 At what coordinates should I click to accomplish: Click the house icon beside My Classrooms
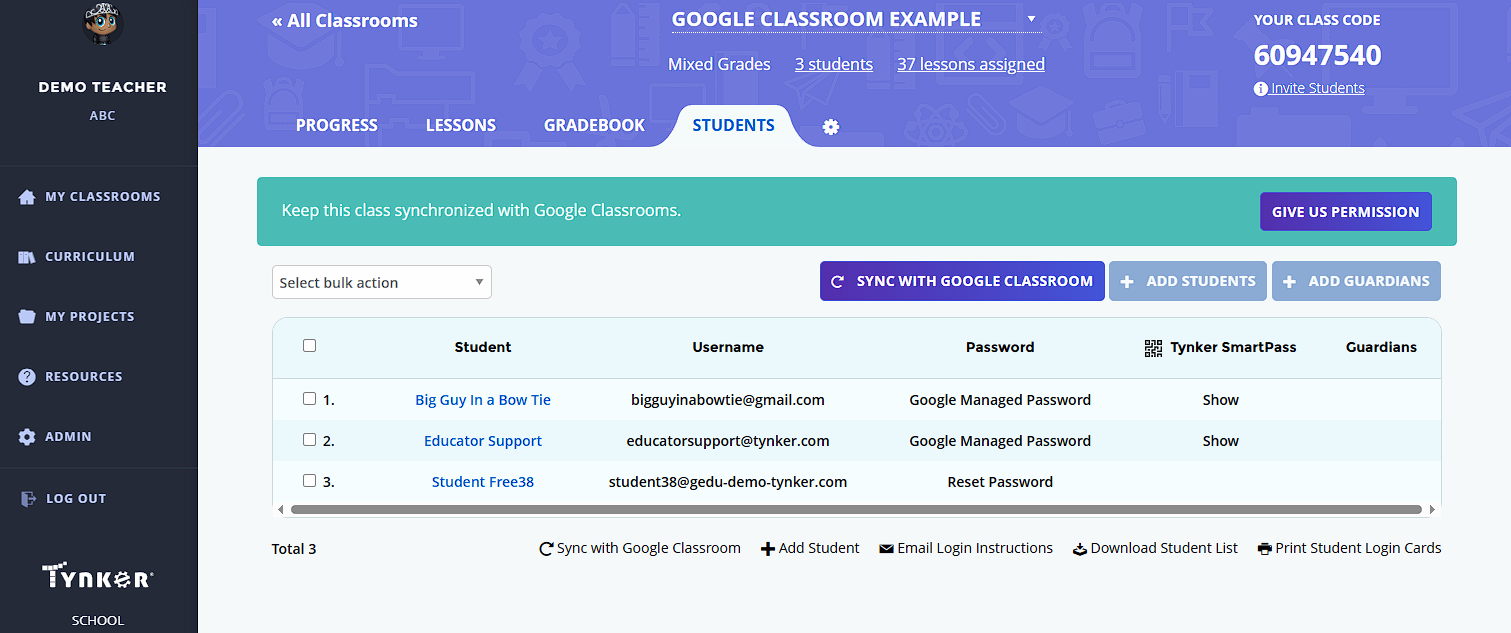click(x=27, y=197)
